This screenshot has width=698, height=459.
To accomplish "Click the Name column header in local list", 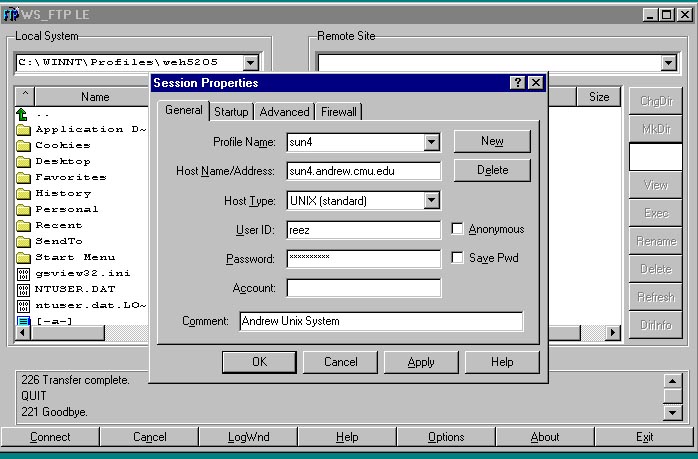I will pyautogui.click(x=92, y=97).
